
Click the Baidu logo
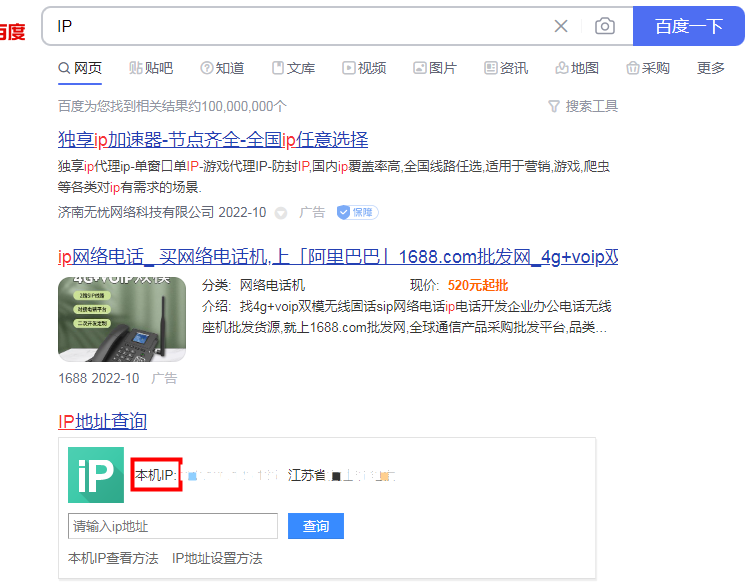12,32
